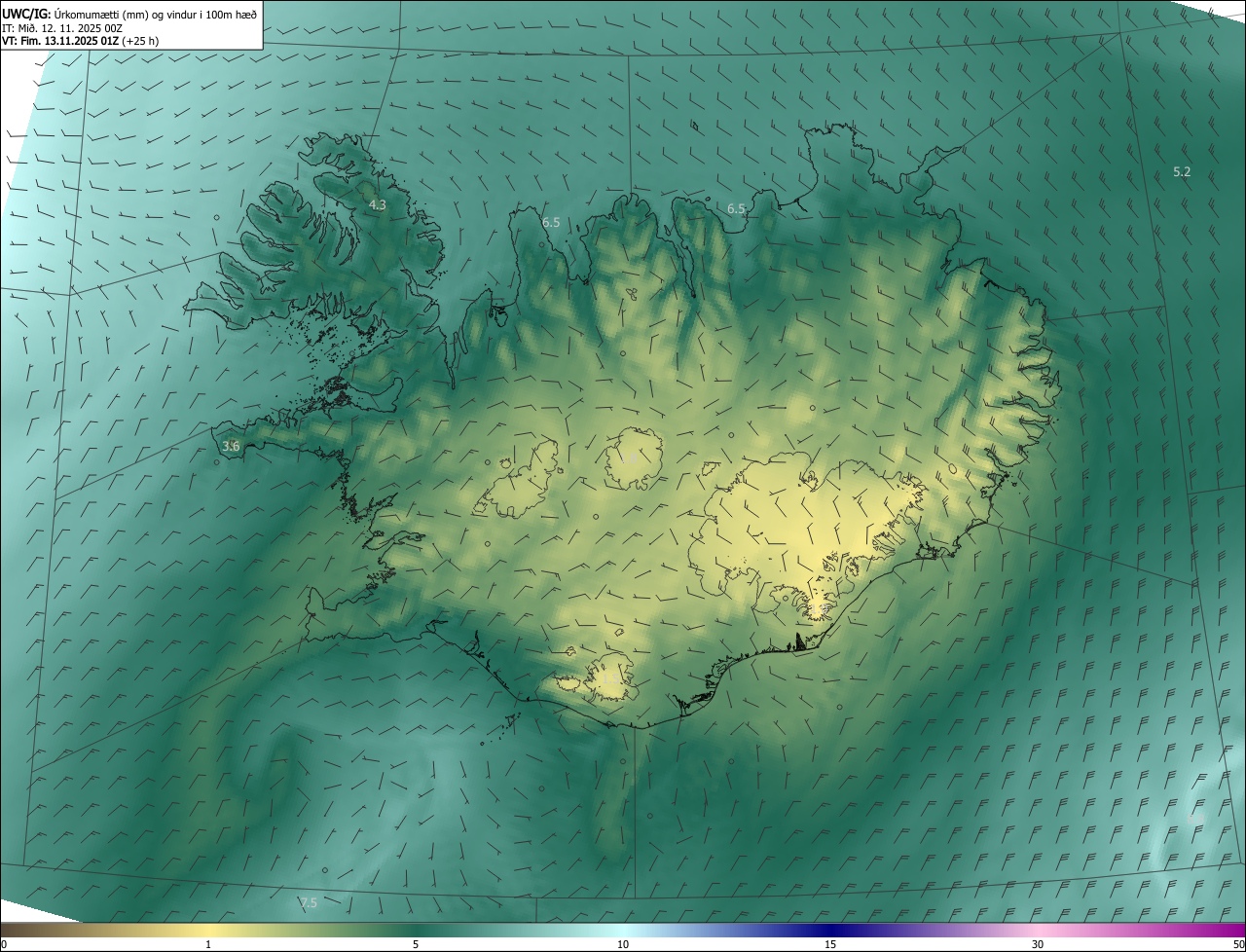The image size is (1246, 952).
Task: Click the 5 tick on the colour scale
Action: [x=416, y=944]
